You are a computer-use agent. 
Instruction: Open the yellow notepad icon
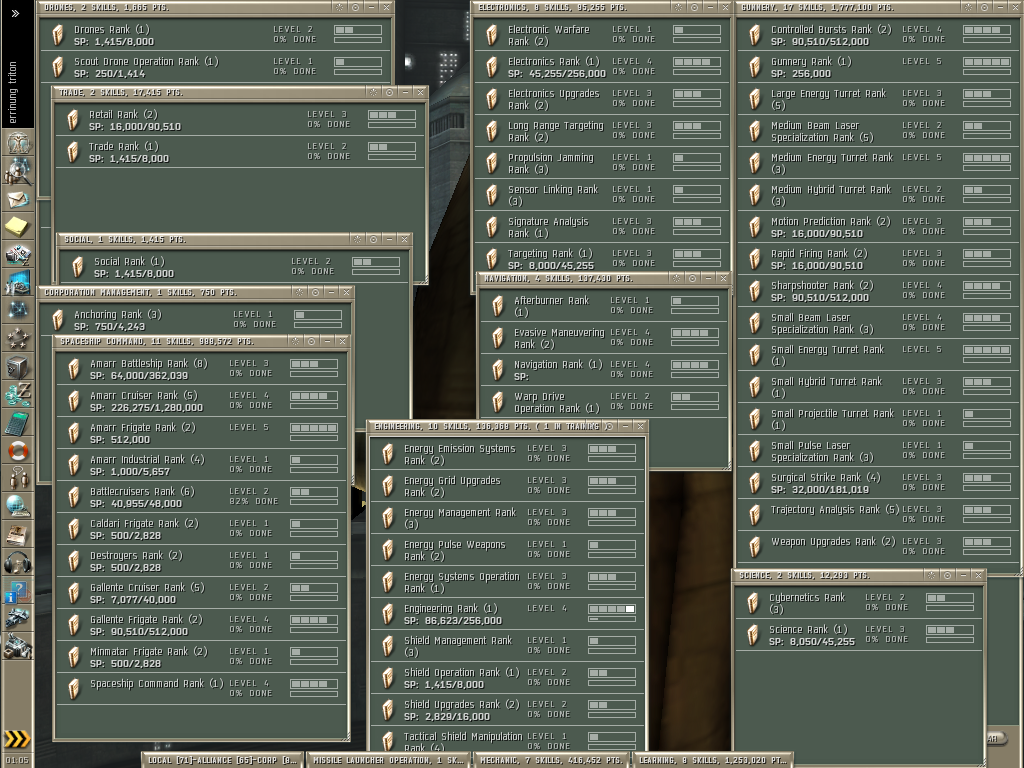click(18, 227)
